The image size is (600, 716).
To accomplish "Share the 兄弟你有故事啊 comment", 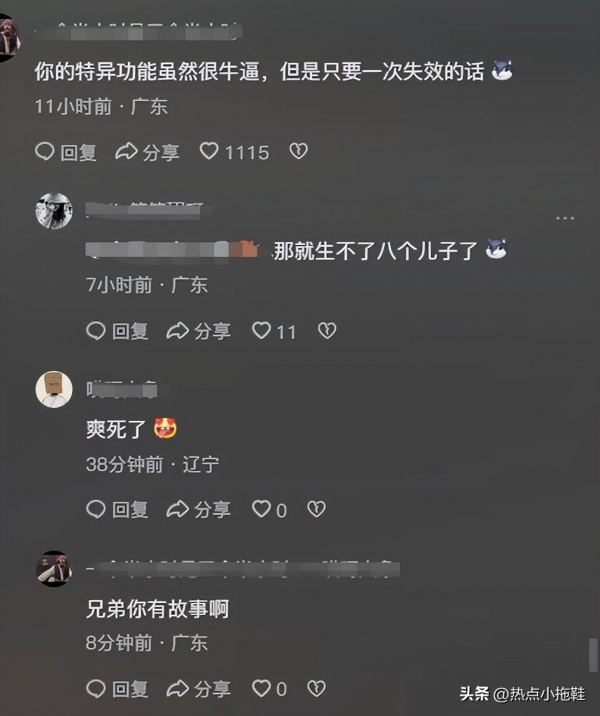I will coord(199,689).
